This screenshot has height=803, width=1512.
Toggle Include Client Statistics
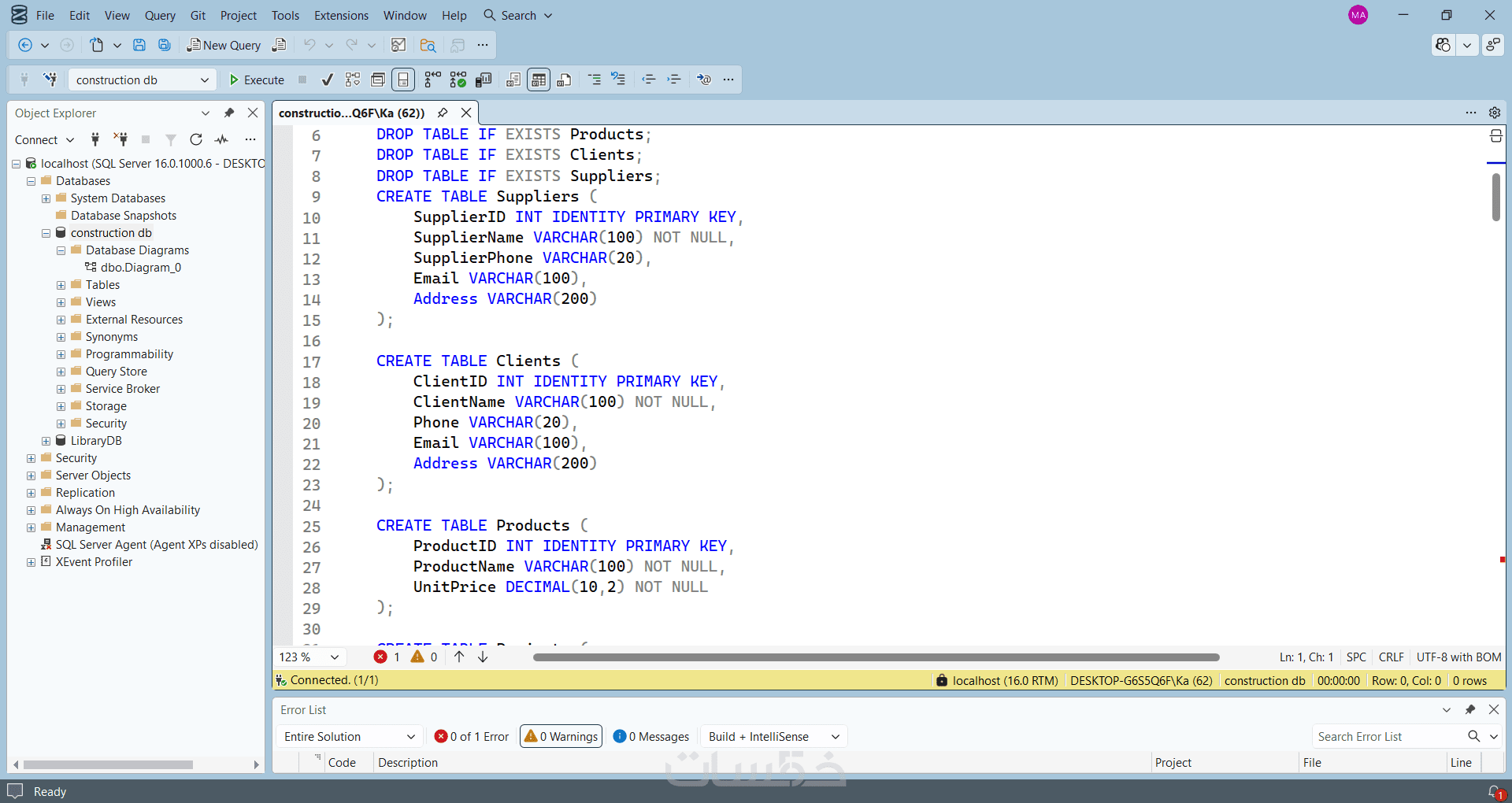click(484, 80)
